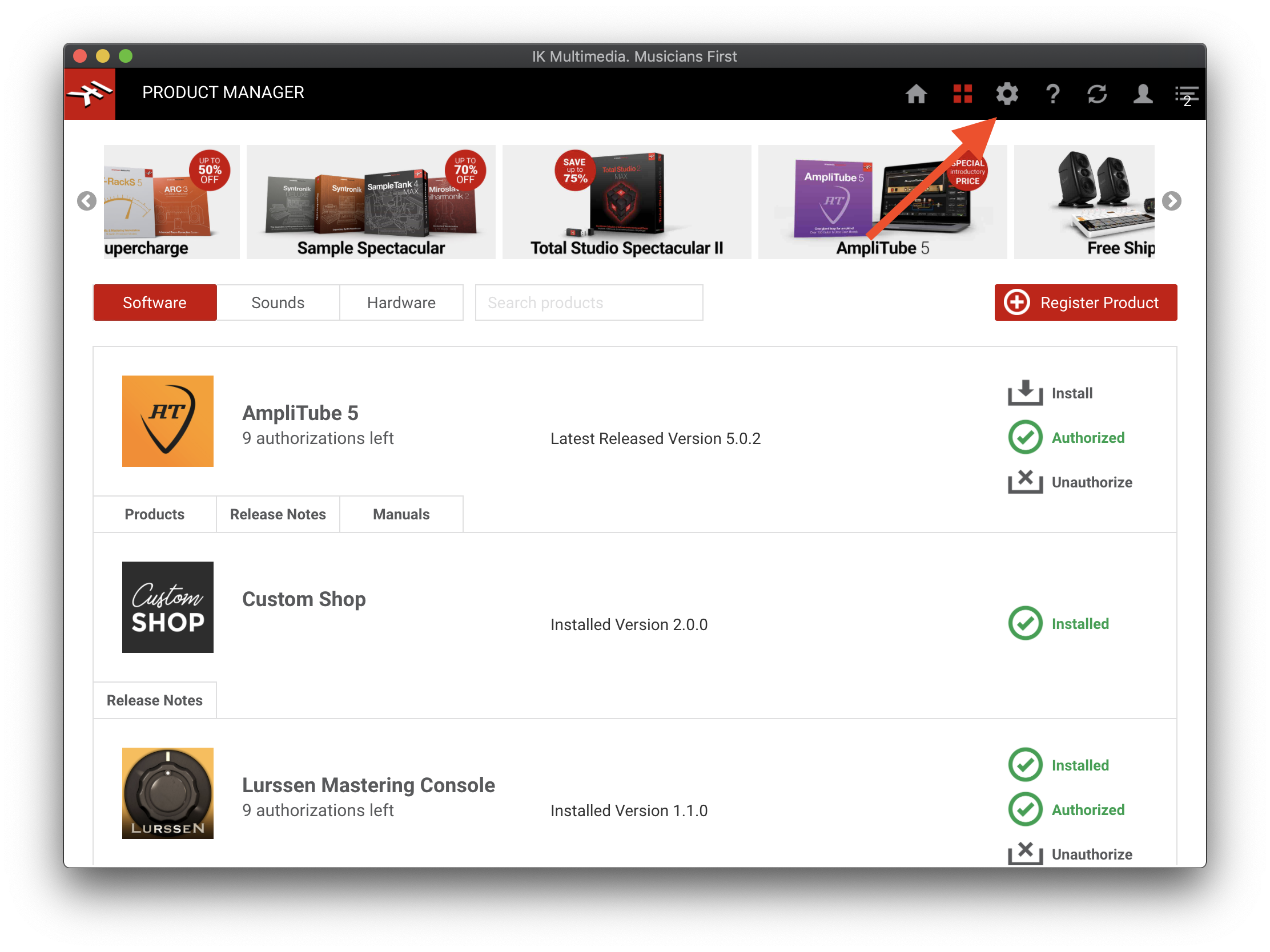The width and height of the screenshot is (1270, 952).
Task: Open the notifications list icon
Action: [x=1187, y=95]
